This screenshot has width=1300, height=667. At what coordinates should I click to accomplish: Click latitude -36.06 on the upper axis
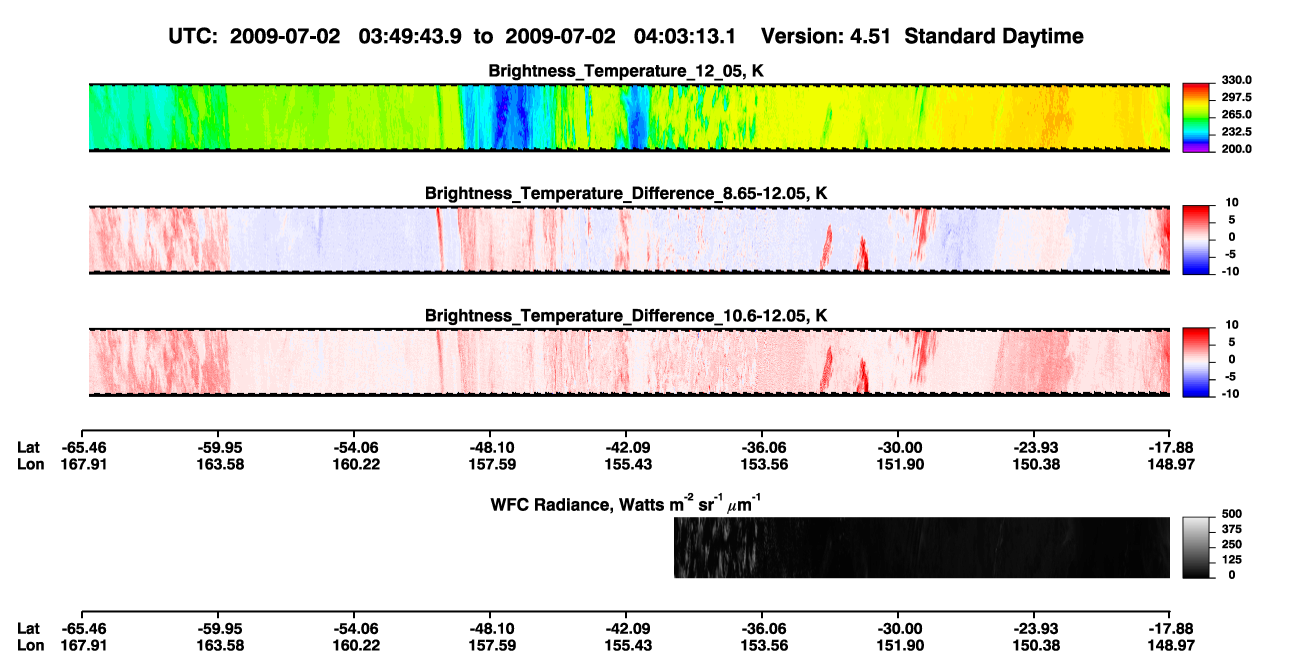click(x=762, y=449)
